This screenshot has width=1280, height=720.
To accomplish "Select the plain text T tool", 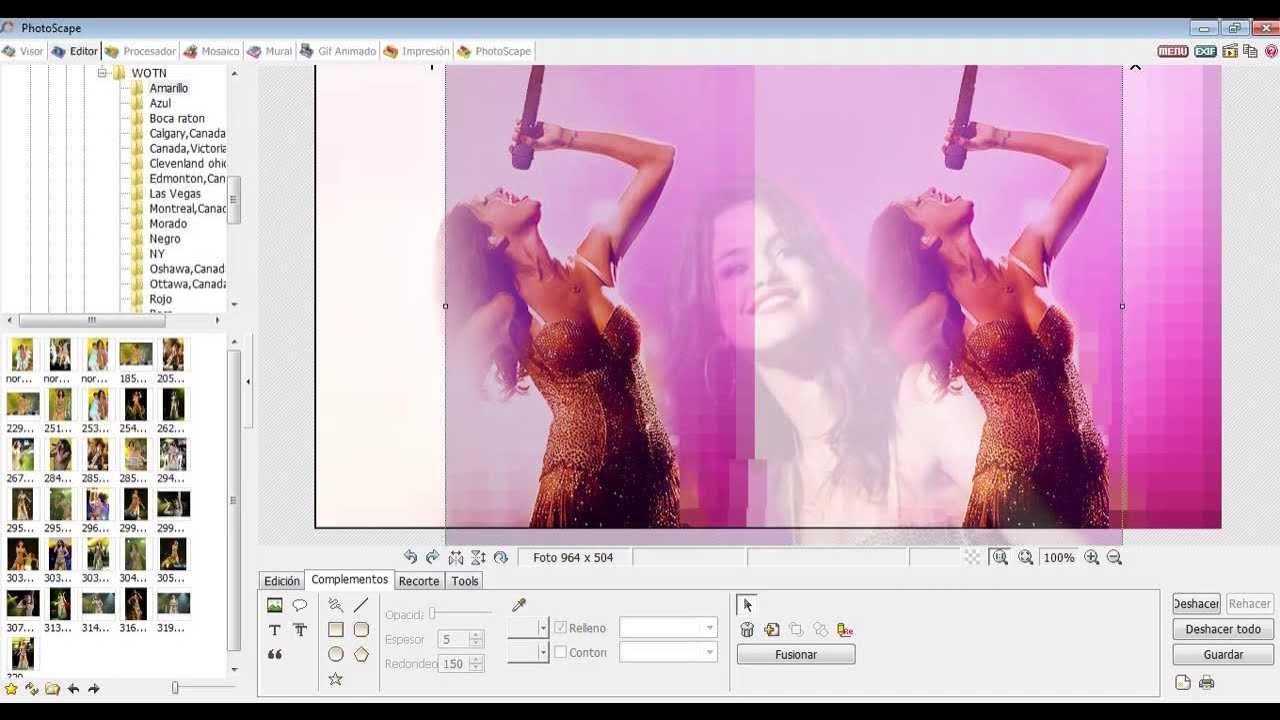I will (274, 630).
